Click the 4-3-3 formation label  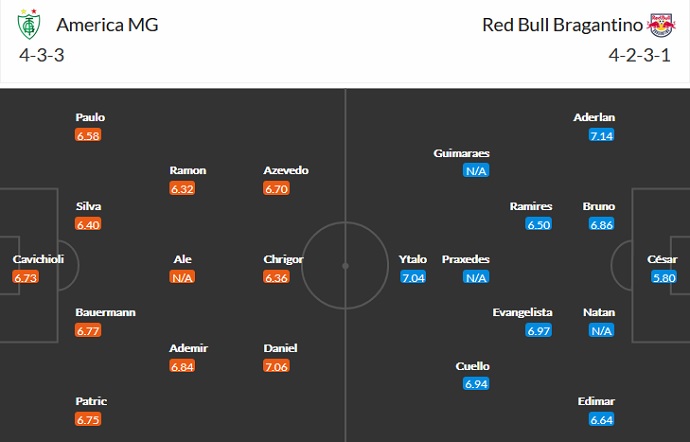tap(41, 54)
